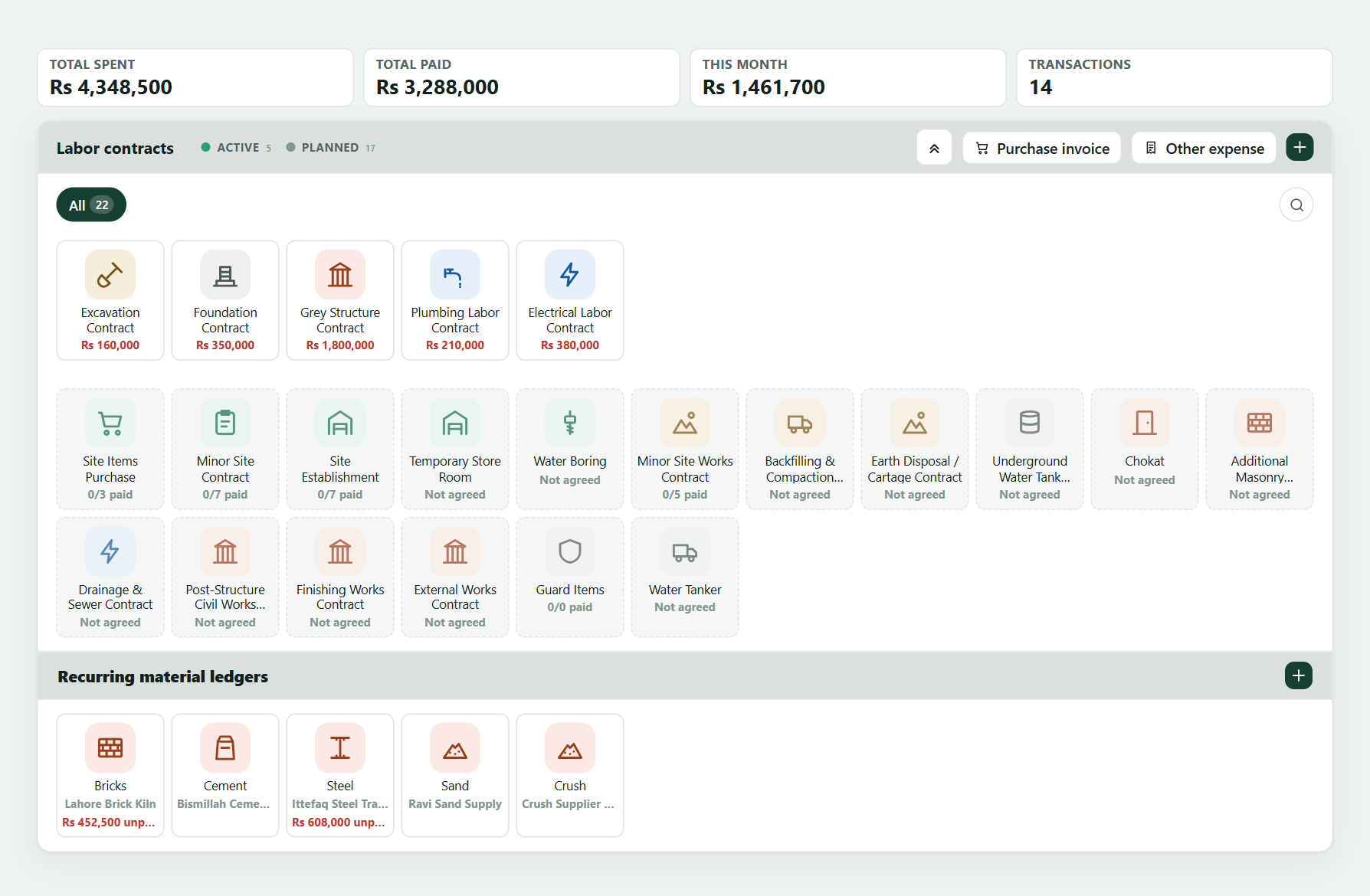The image size is (1370, 896).
Task: Select Backfilling & Compaction truck icon
Action: (x=800, y=423)
